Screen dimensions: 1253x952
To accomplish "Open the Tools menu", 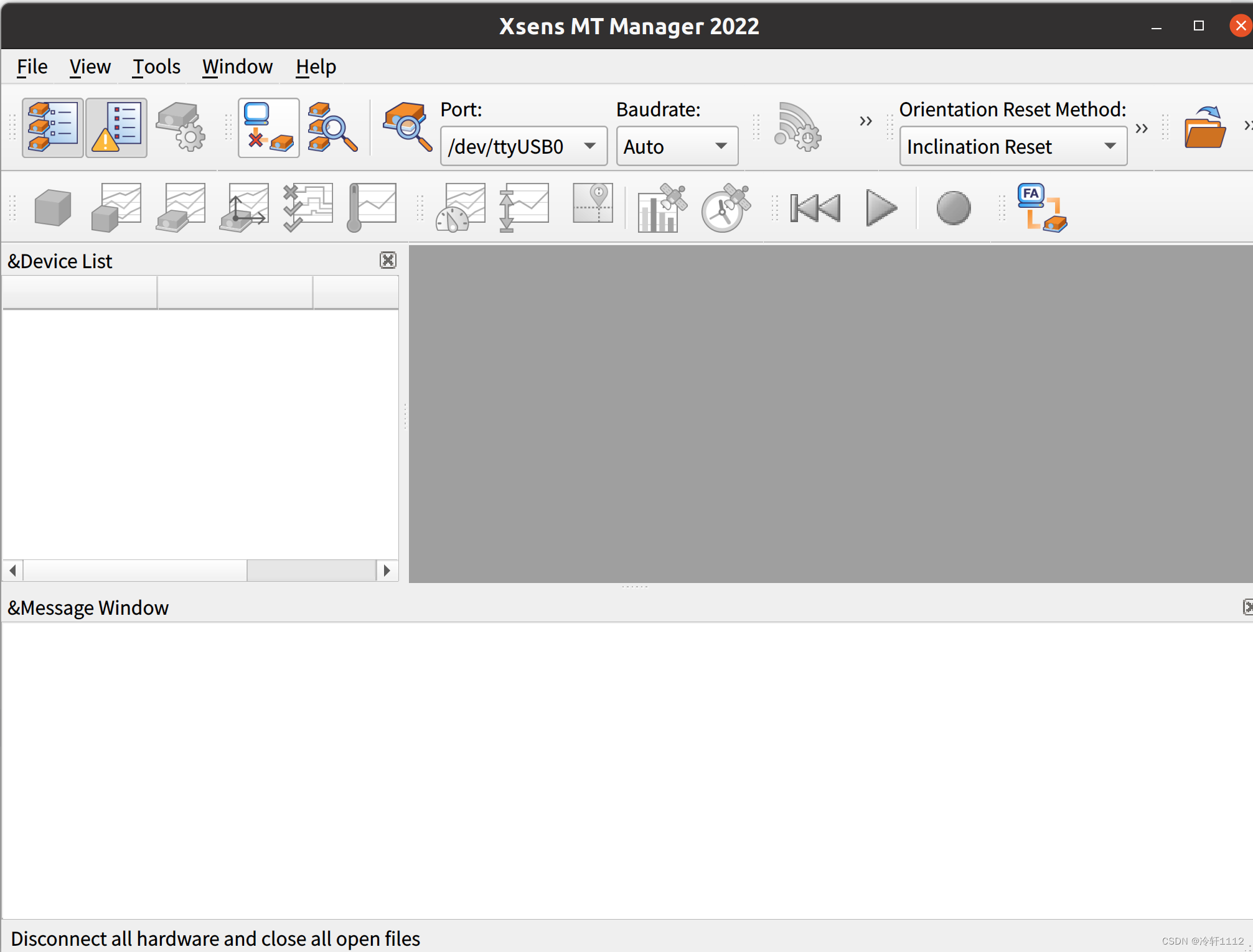I will click(x=156, y=67).
